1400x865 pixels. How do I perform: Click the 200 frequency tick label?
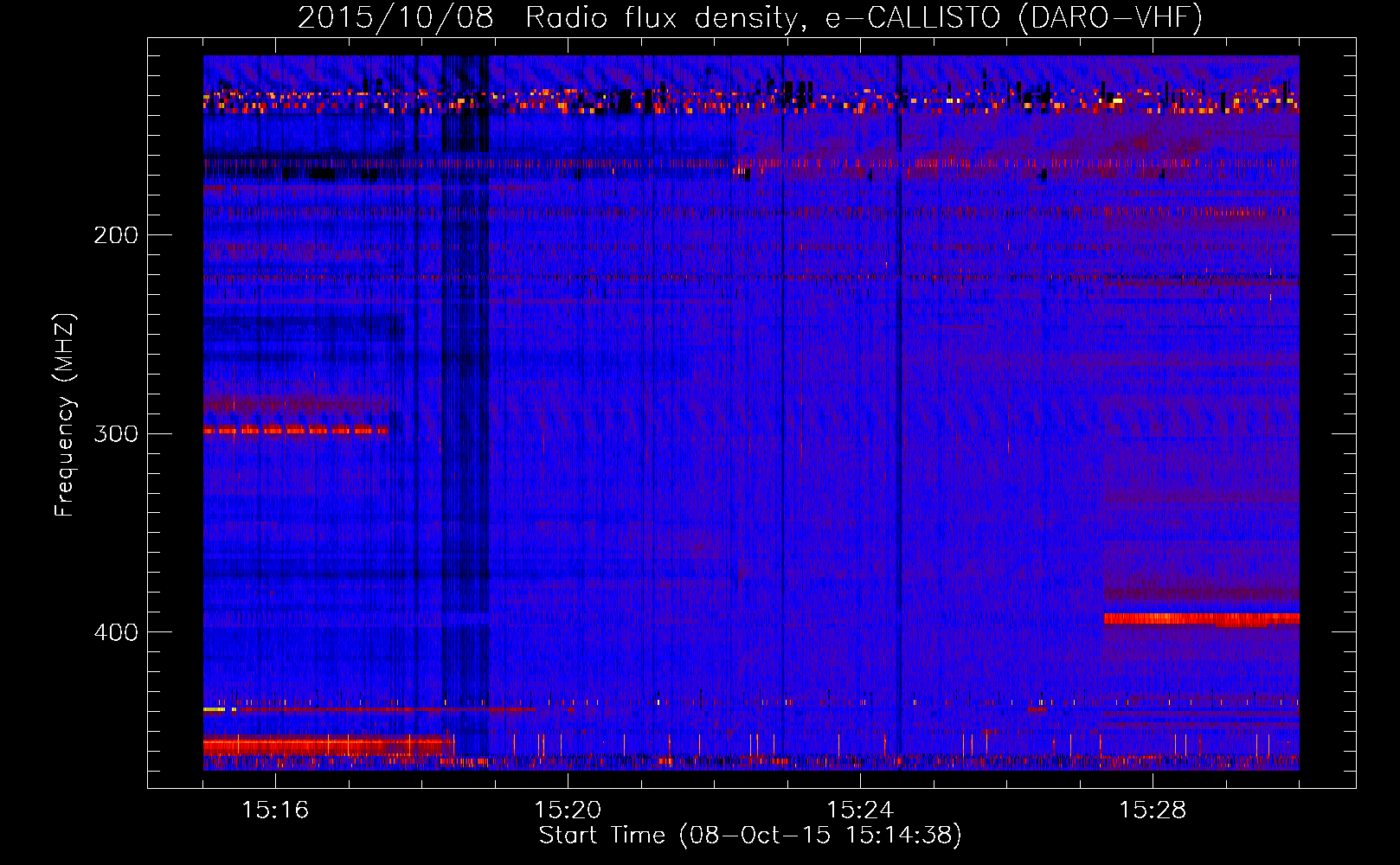coord(116,234)
